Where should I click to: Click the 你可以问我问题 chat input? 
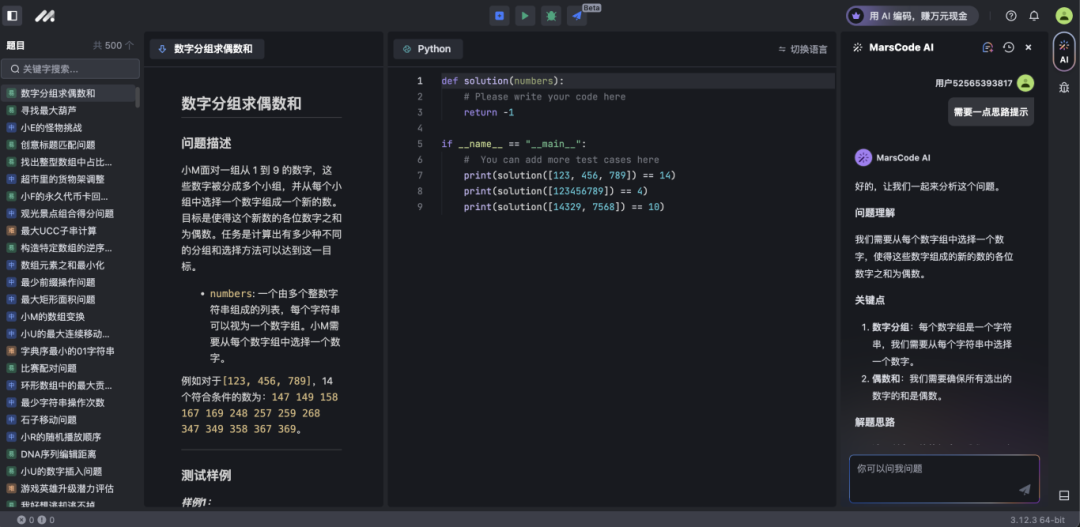coord(944,479)
